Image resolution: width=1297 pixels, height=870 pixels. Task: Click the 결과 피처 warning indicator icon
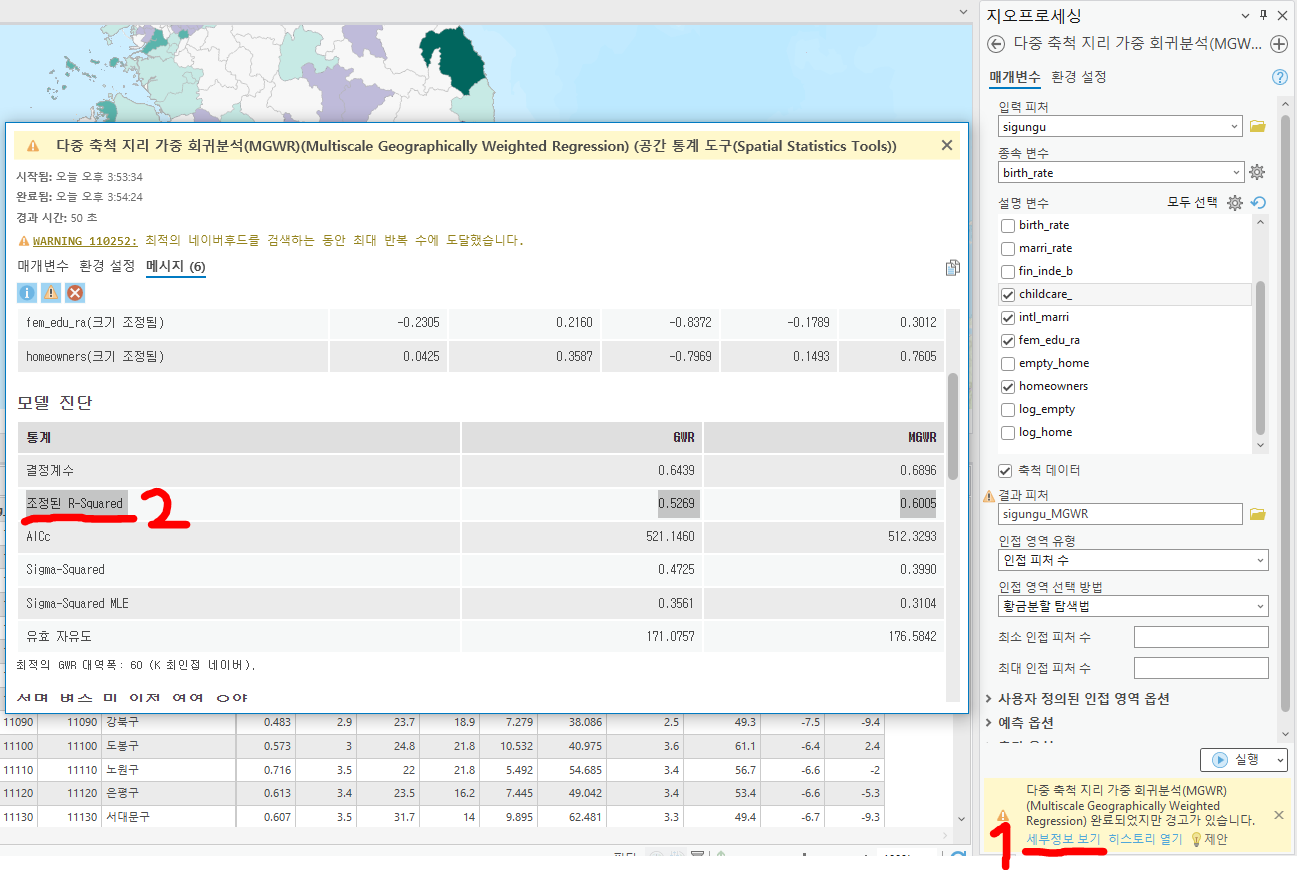coord(989,495)
